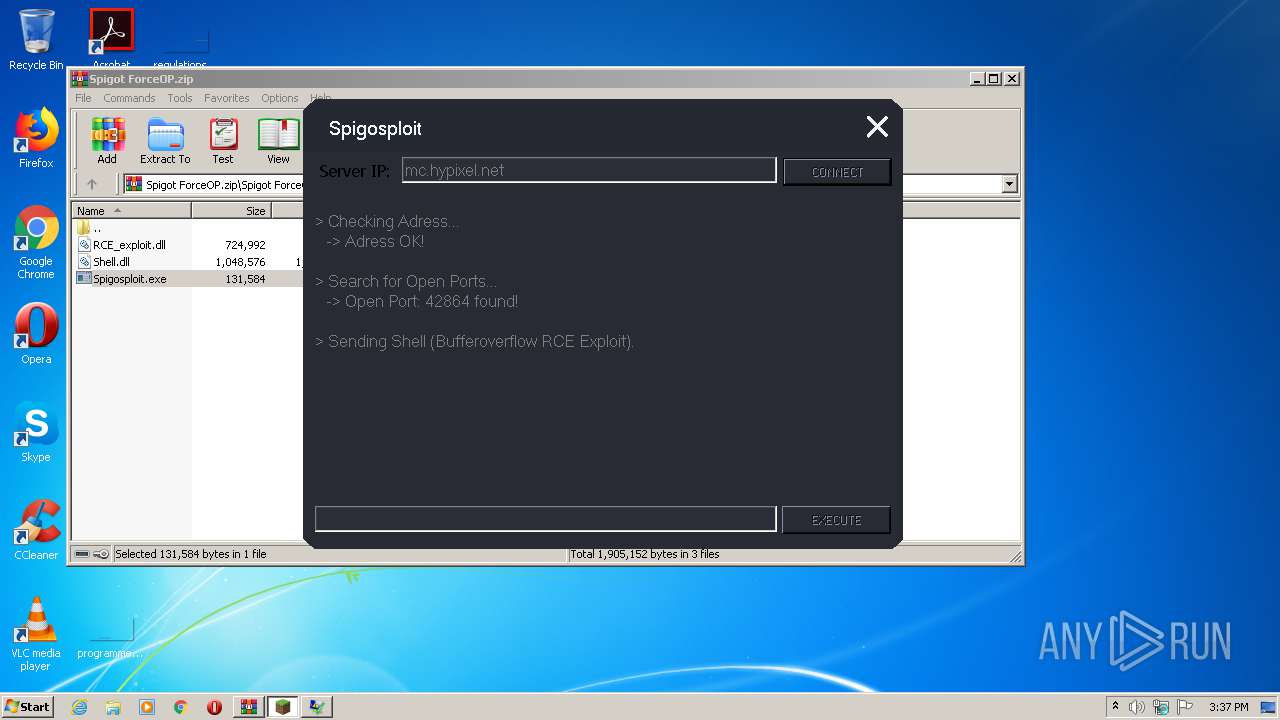
Task: Open the Favorites menu in WinRAR
Action: 227,98
